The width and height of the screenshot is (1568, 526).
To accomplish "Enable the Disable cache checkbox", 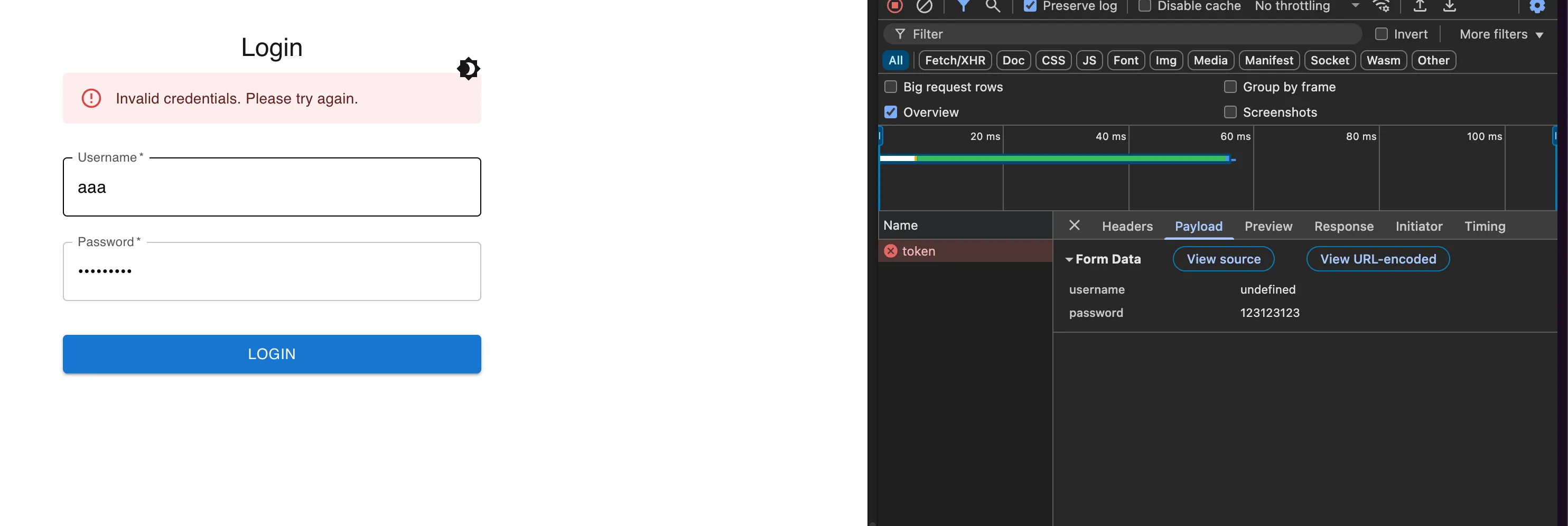I will pos(1144,6).
